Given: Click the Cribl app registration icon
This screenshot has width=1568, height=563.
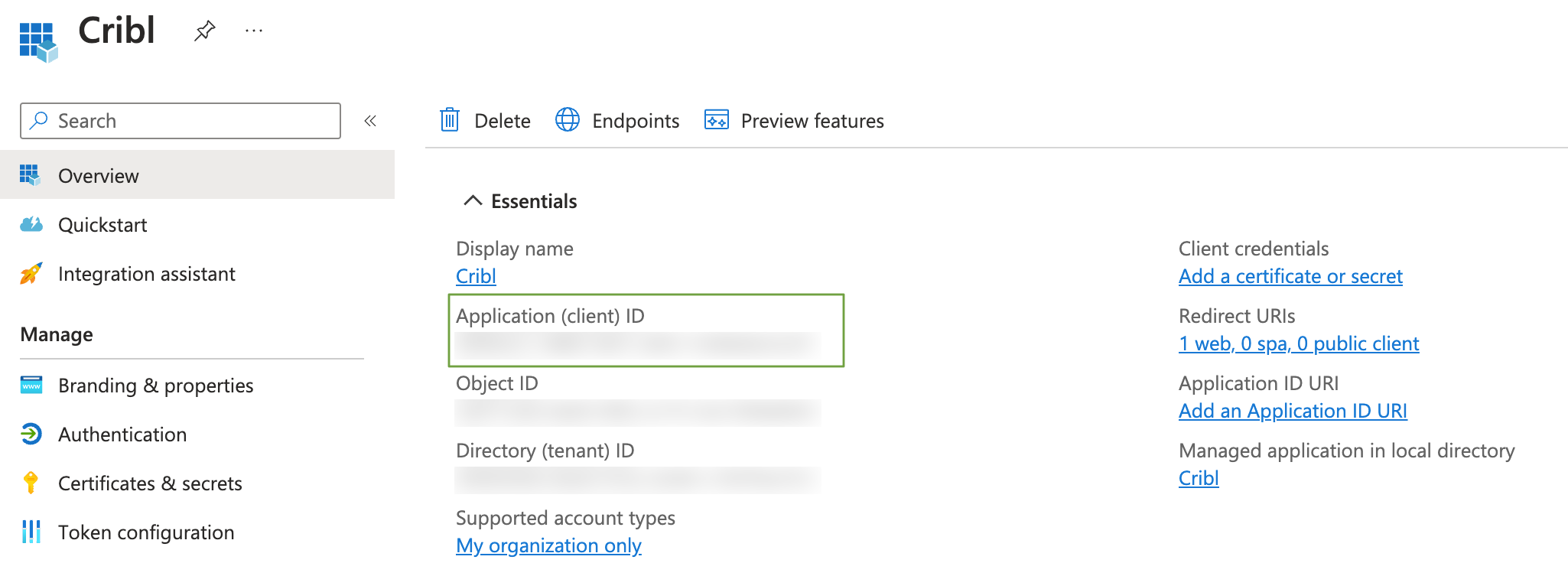Looking at the screenshot, I should [x=38, y=41].
